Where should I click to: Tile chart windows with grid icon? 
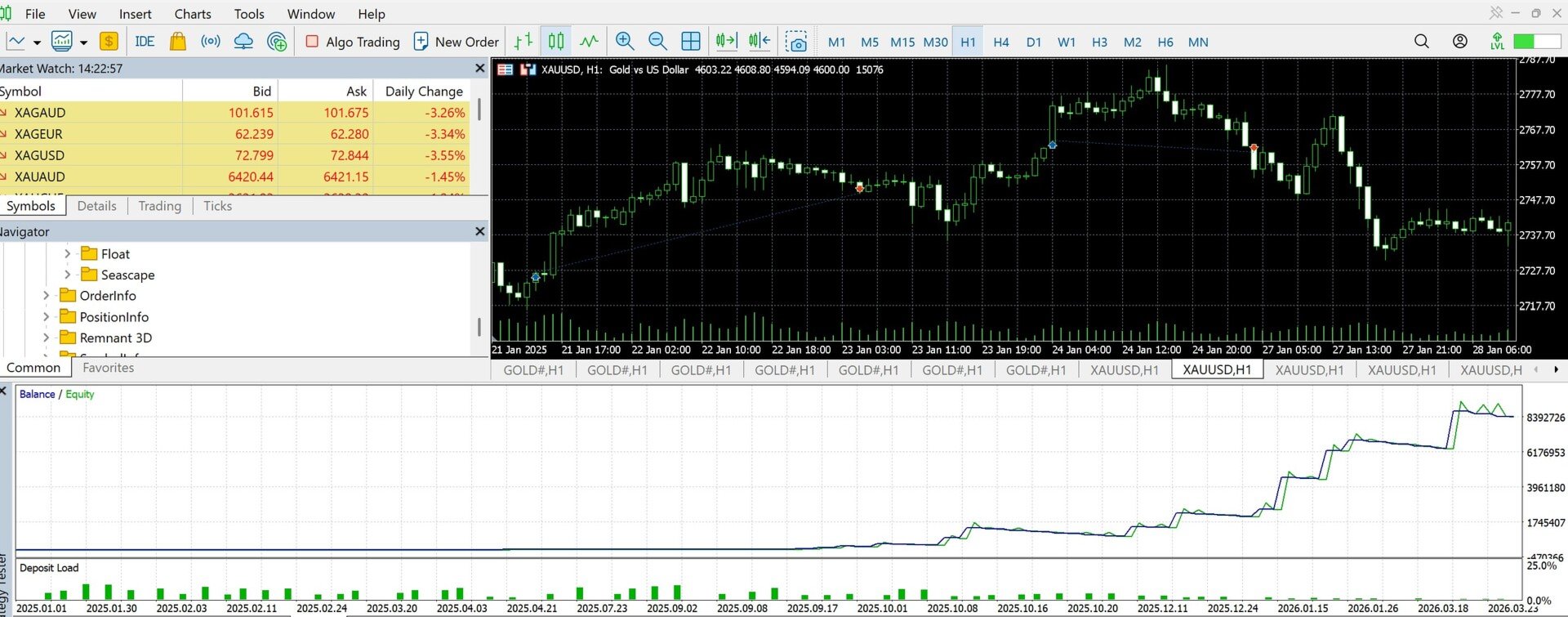[691, 41]
